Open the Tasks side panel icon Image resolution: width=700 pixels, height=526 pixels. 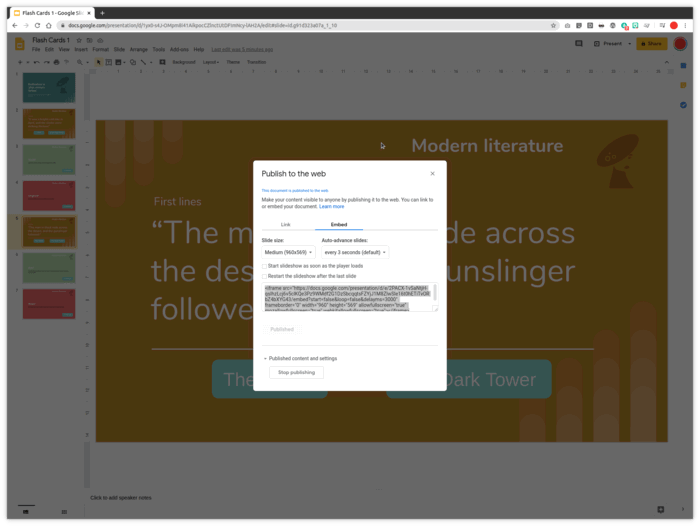683,105
